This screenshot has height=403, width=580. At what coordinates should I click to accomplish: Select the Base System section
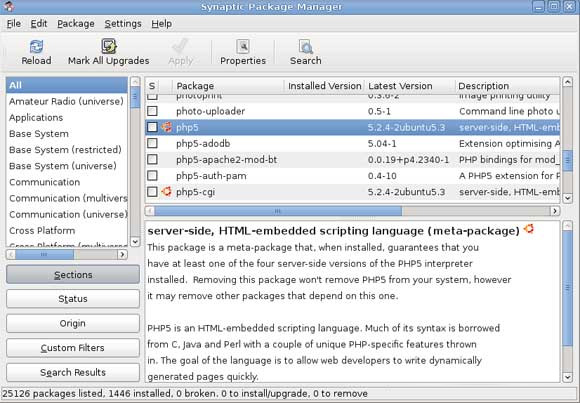click(x=67, y=134)
